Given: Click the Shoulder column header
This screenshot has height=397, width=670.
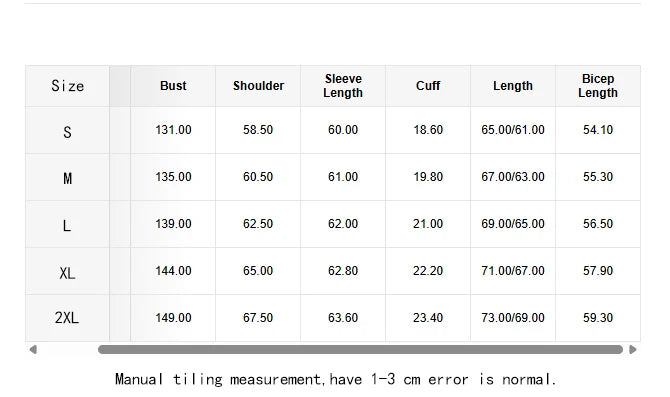Looking at the screenshot, I should tap(258, 86).
